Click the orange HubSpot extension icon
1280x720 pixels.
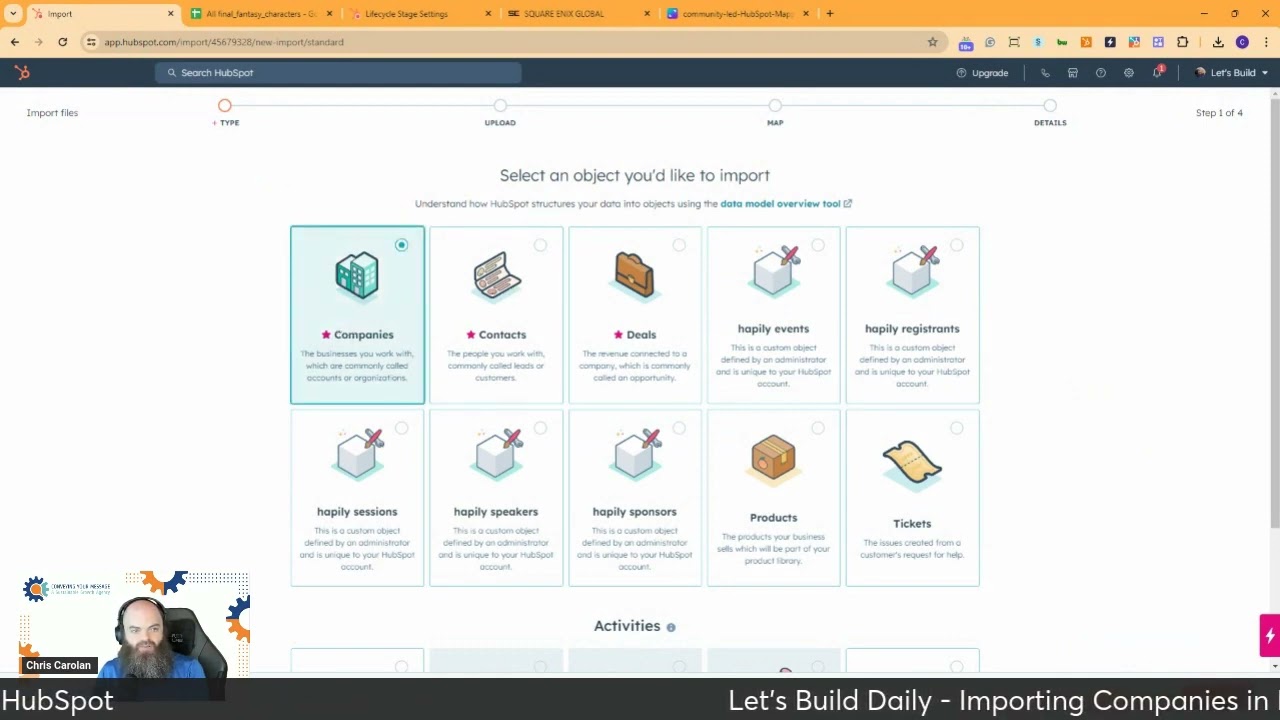click(1086, 42)
